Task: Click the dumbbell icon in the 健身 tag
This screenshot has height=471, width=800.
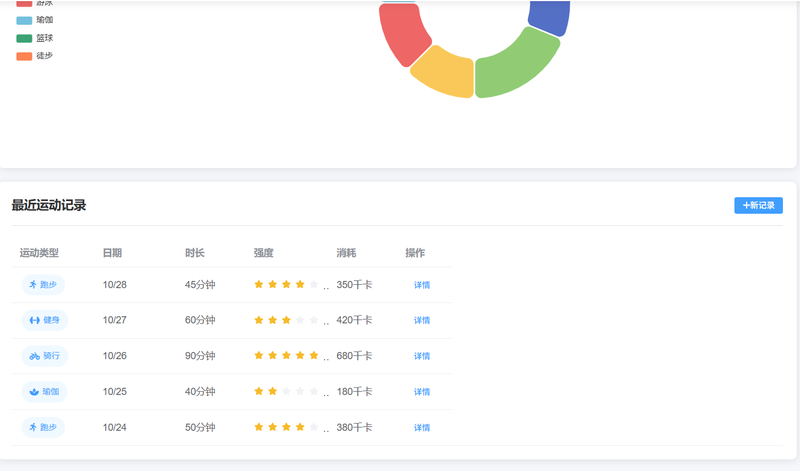Action: click(35, 320)
